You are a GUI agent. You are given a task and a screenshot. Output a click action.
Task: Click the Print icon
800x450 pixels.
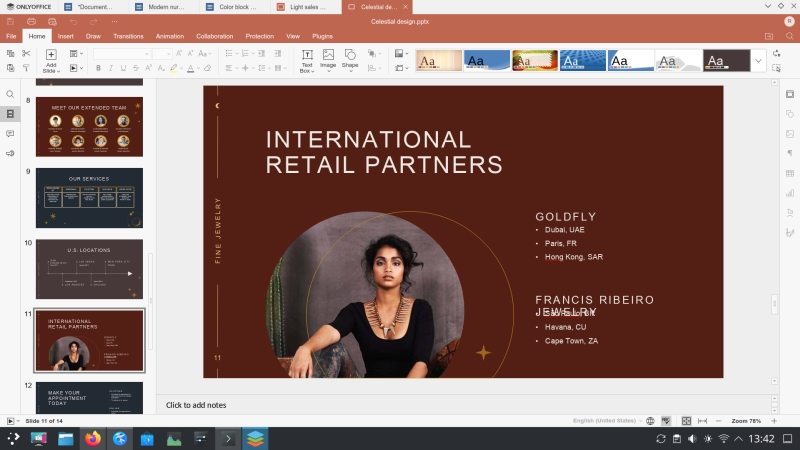click(31, 21)
